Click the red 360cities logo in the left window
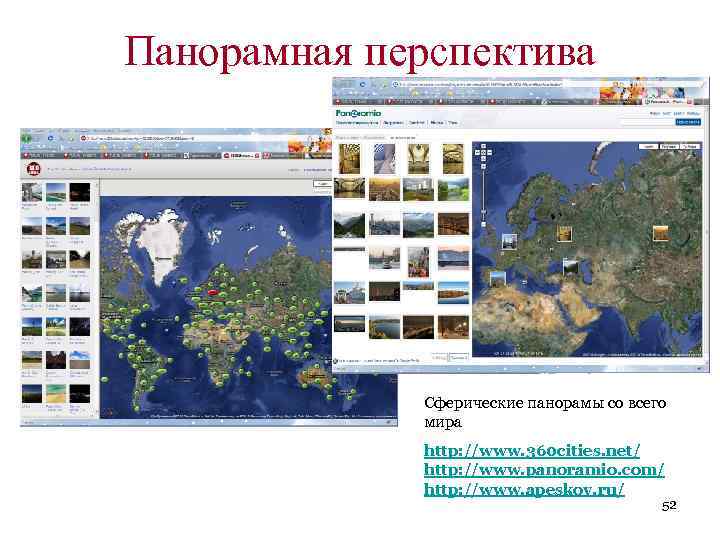720x540 pixels. click(x=34, y=169)
